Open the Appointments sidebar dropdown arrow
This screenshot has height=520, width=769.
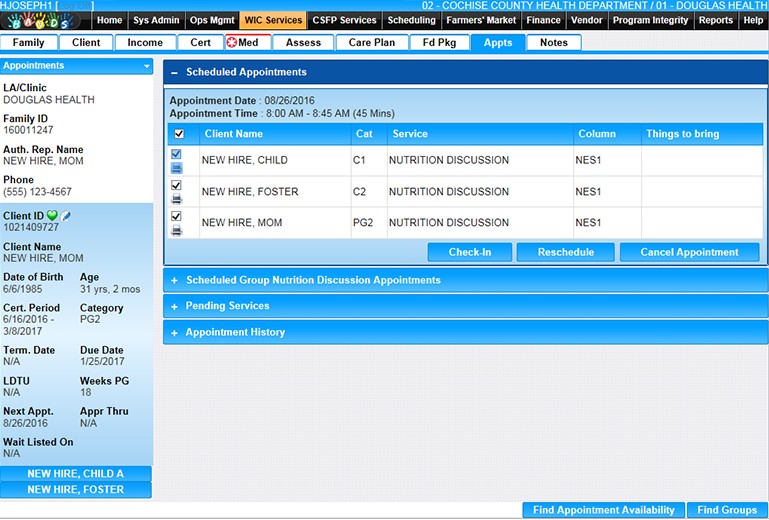(x=147, y=66)
